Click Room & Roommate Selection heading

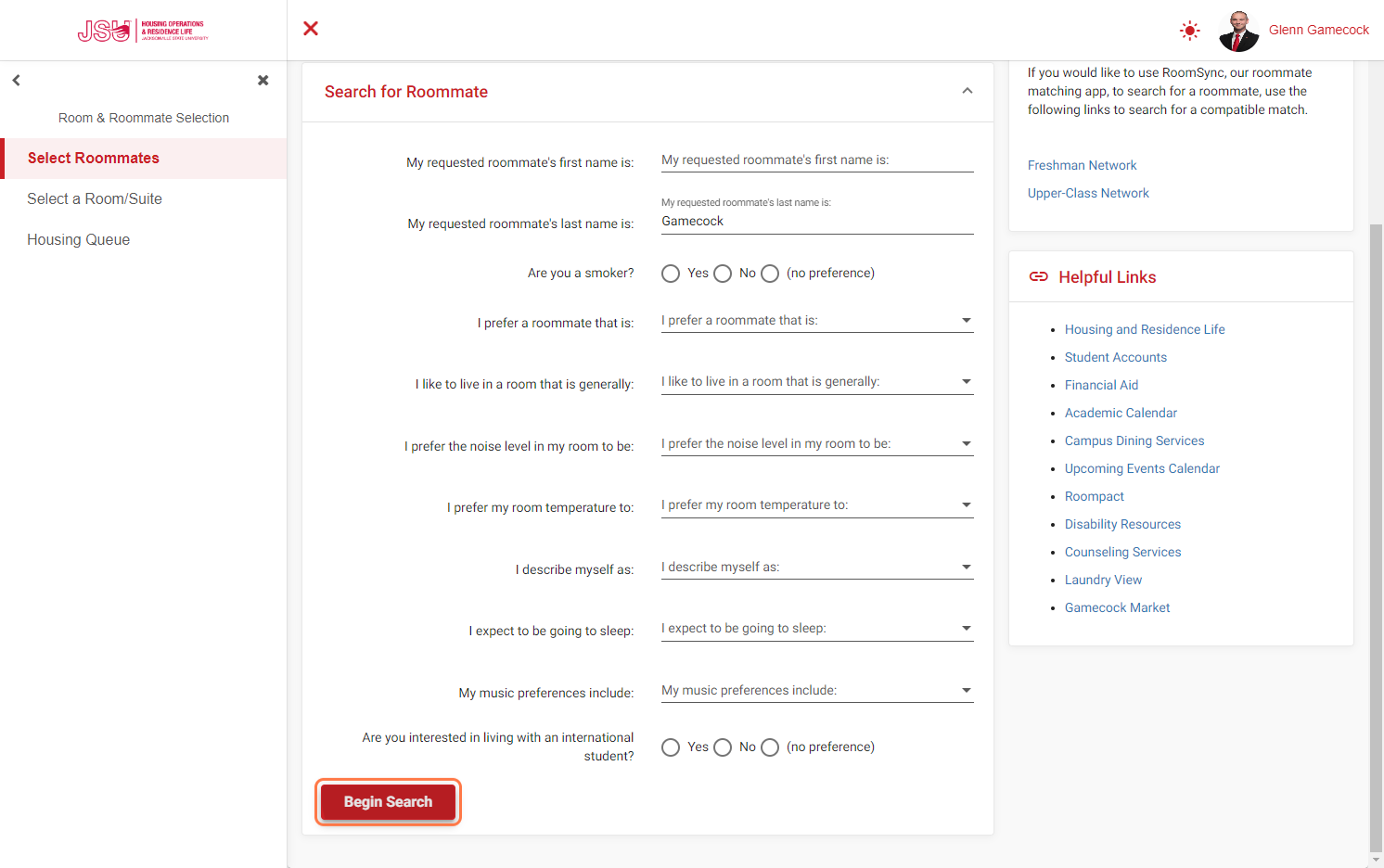(x=144, y=118)
